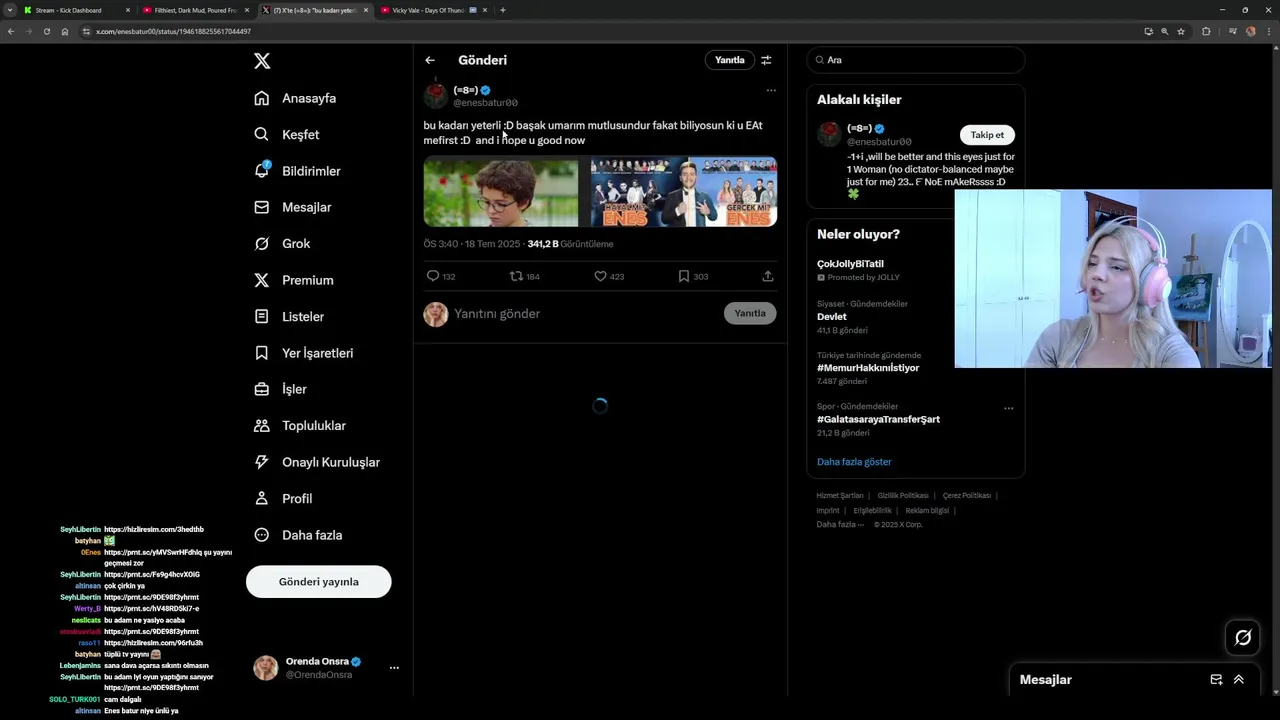The height and width of the screenshot is (720, 1280).
Task: Open the right post image with ENES text
Action: [x=684, y=191]
